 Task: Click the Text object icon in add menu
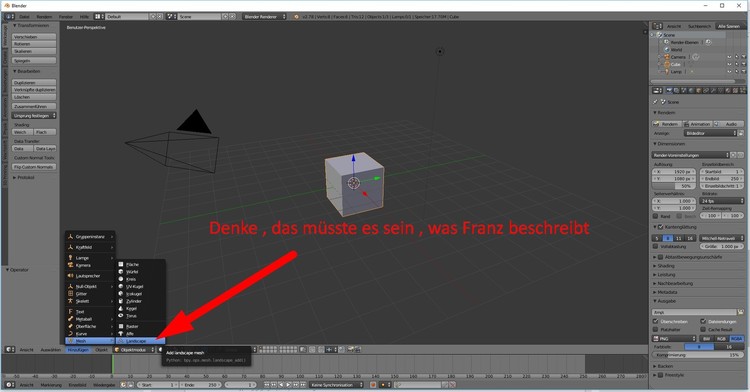point(70,312)
